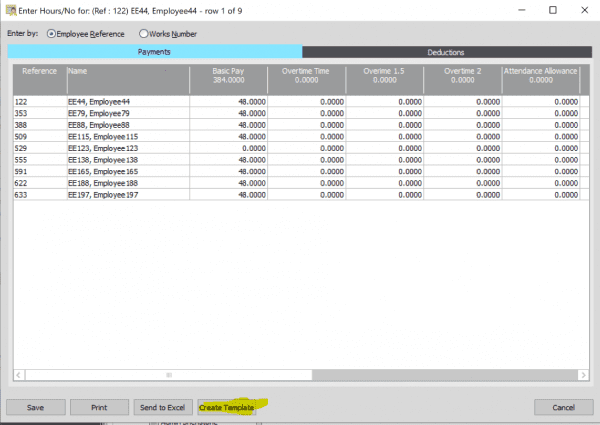Click the name EE79, Employee79

click(99, 113)
